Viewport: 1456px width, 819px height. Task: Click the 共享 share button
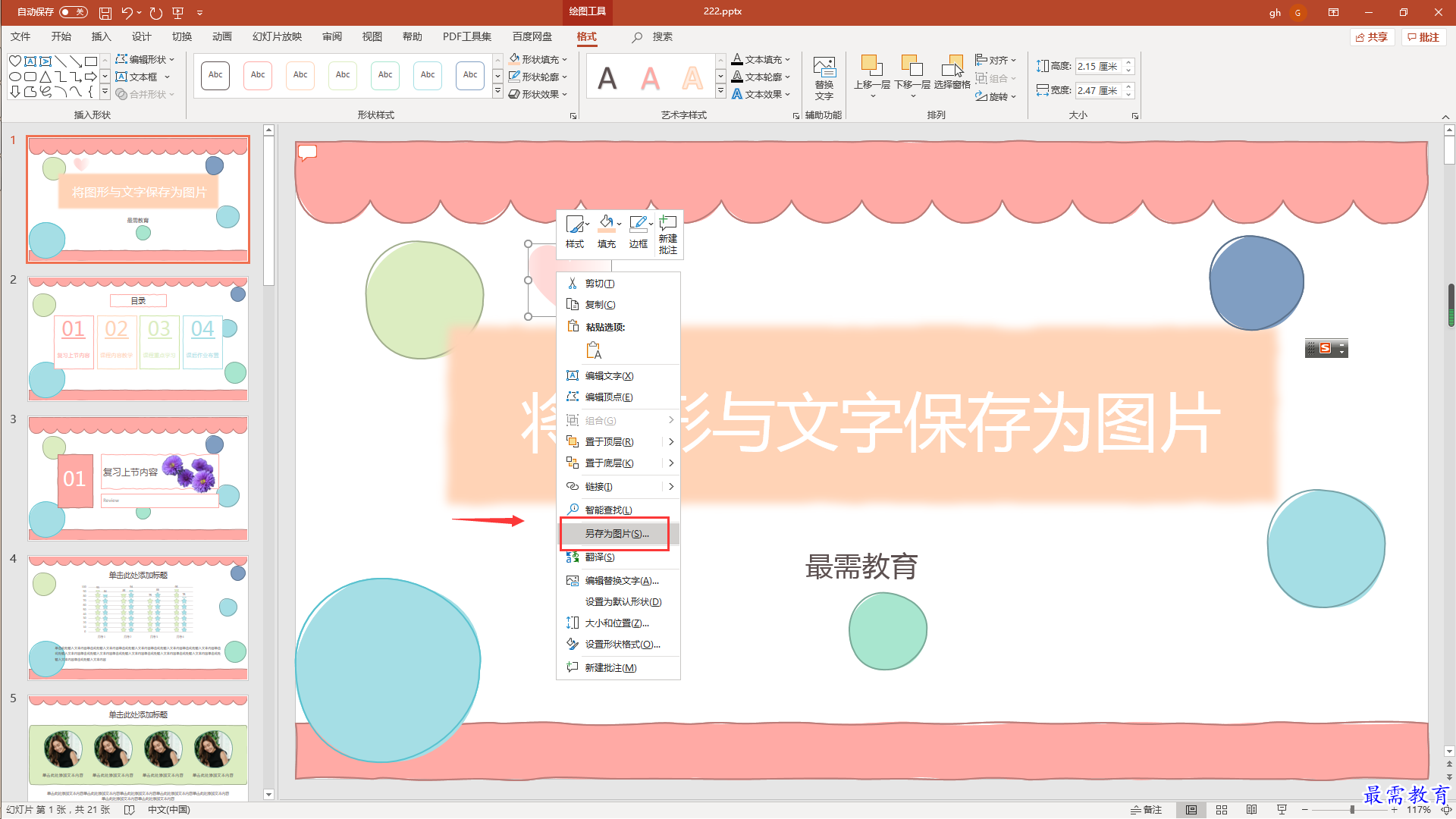(1372, 37)
